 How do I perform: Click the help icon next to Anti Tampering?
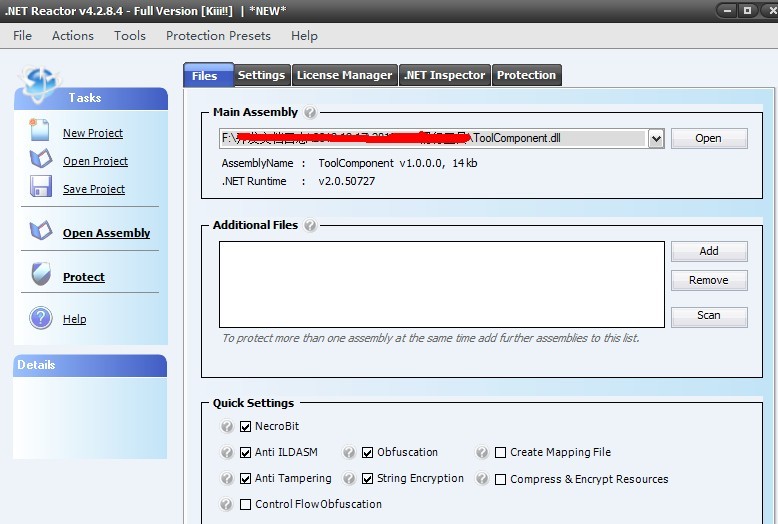click(227, 478)
